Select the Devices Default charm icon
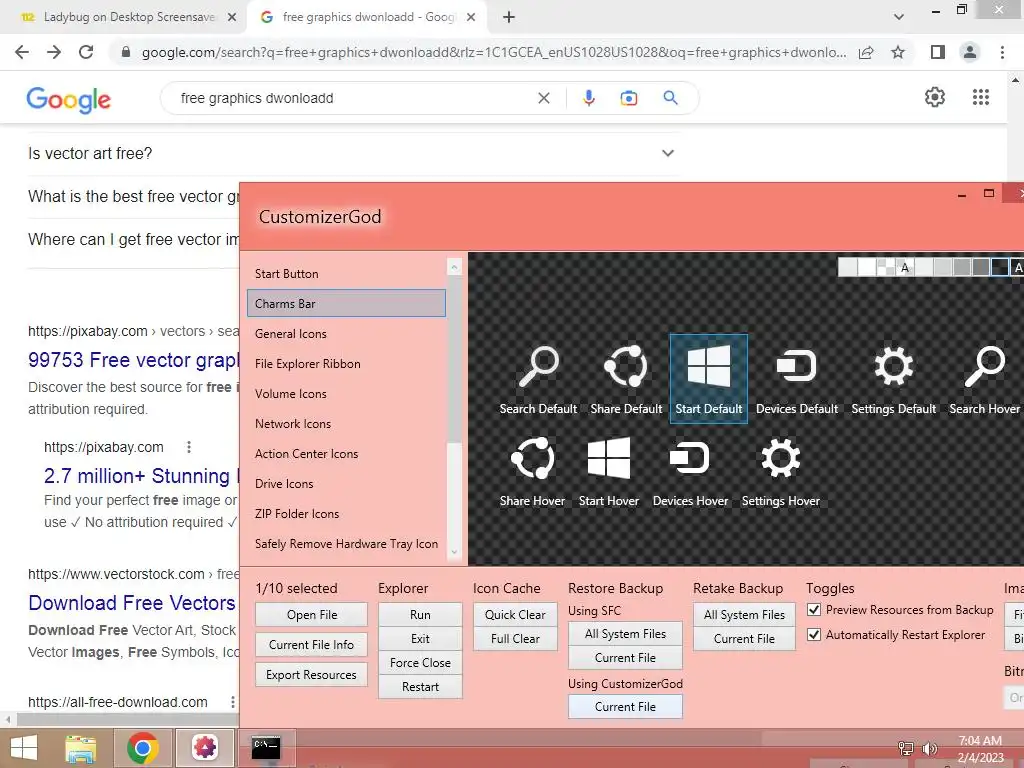Viewport: 1024px width, 768px height. [797, 378]
